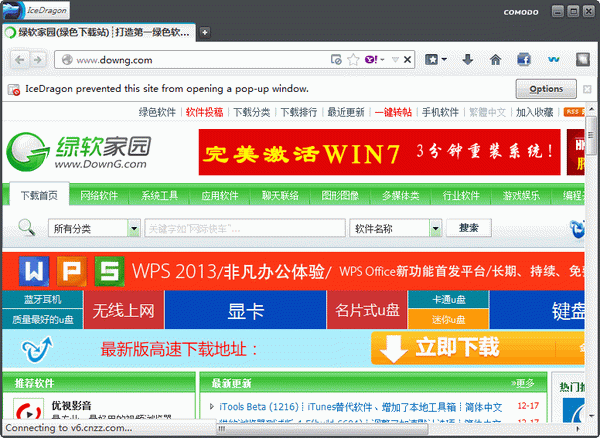Open the 最近更新 link
The image size is (600, 438).
pos(346,112)
